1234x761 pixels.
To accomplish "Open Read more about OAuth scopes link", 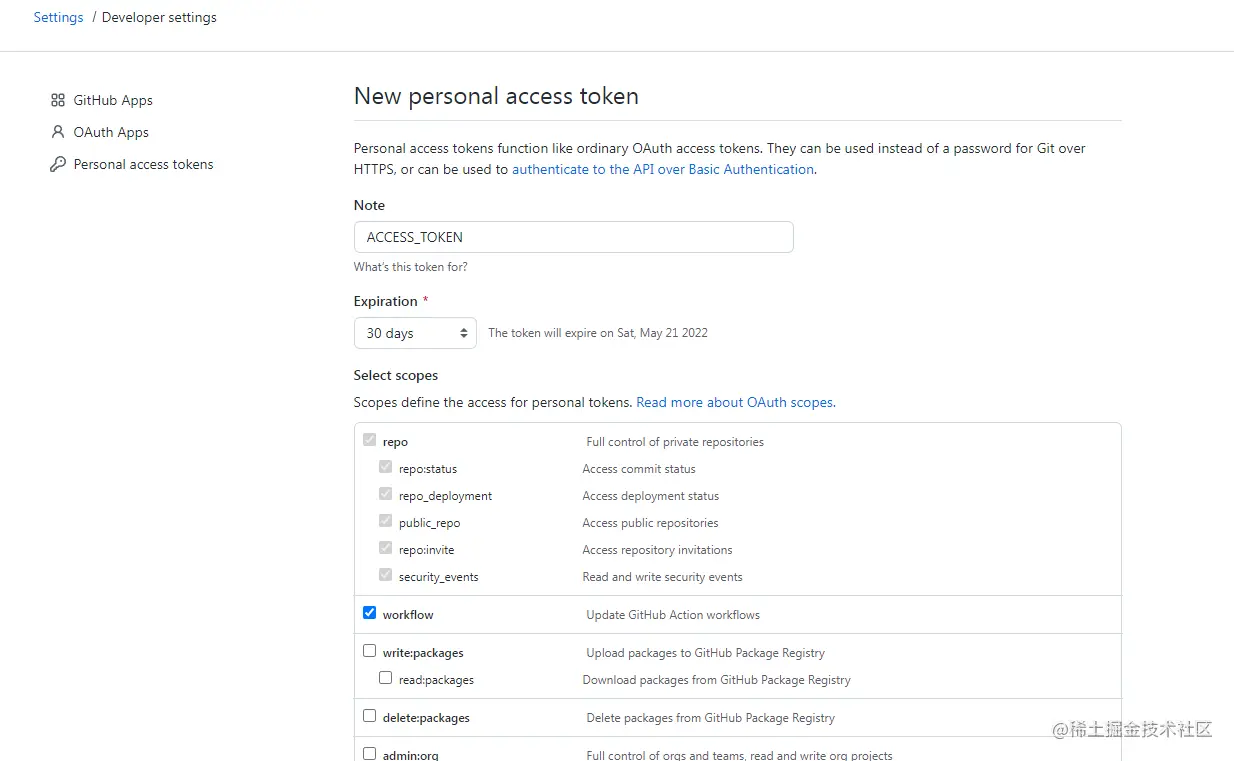I will 735,402.
